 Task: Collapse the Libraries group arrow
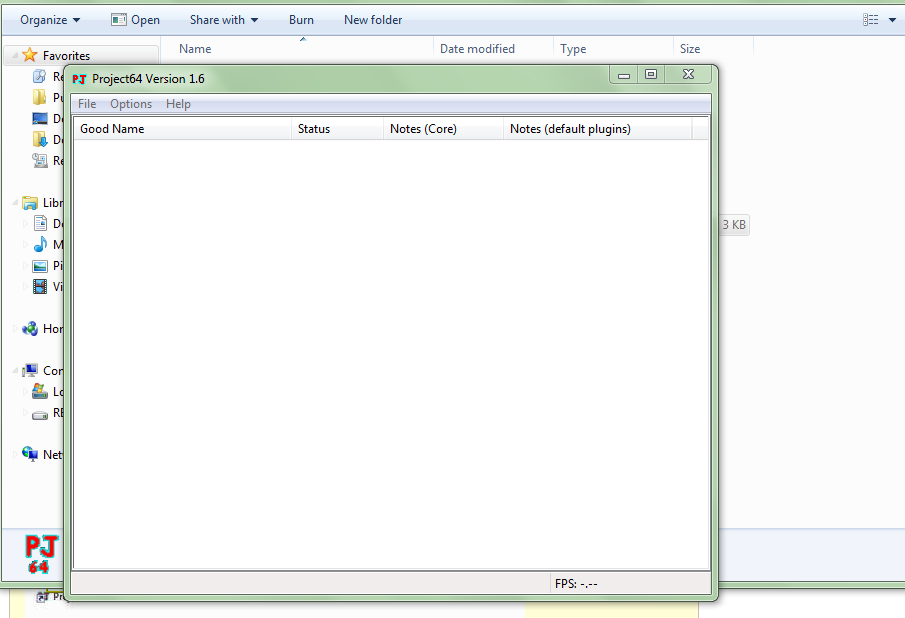[x=15, y=203]
